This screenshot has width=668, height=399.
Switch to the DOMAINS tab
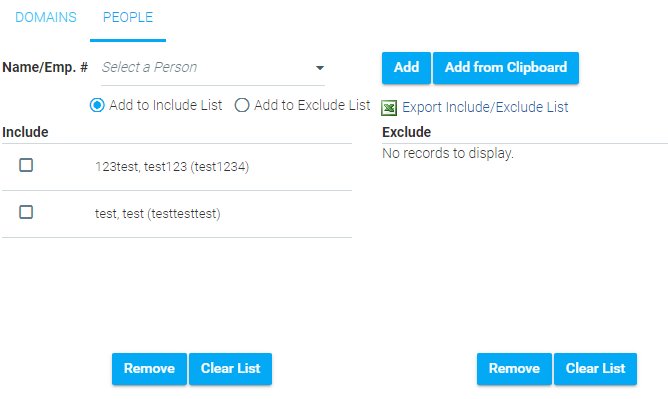[46, 17]
